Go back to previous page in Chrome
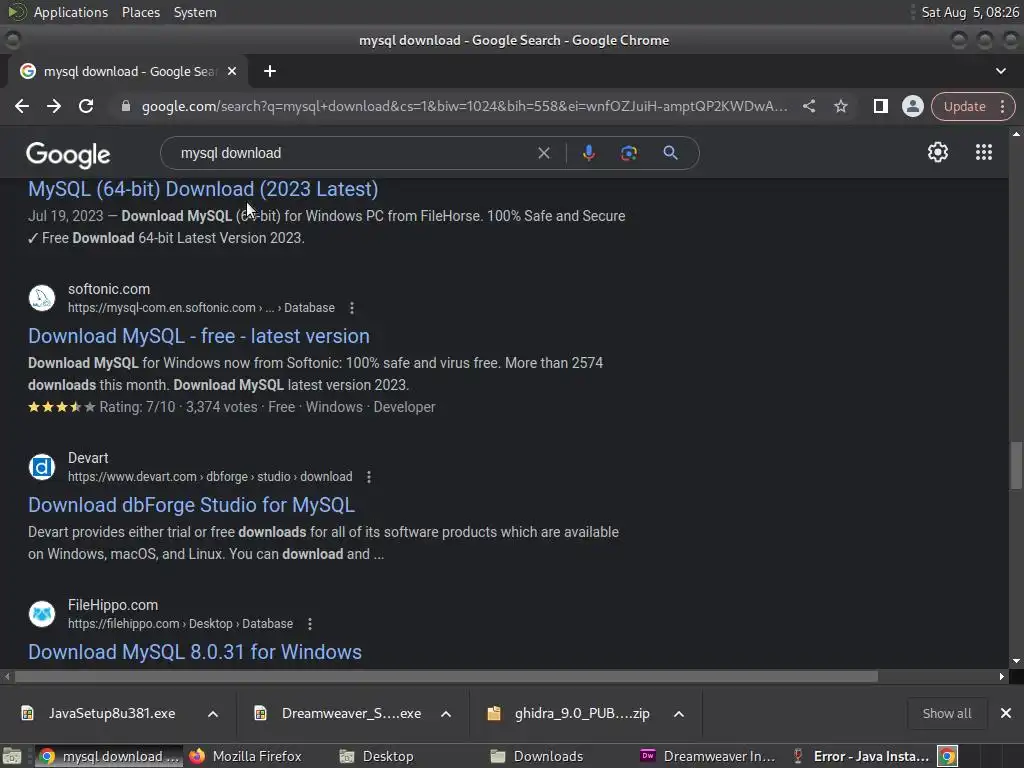 point(22,106)
